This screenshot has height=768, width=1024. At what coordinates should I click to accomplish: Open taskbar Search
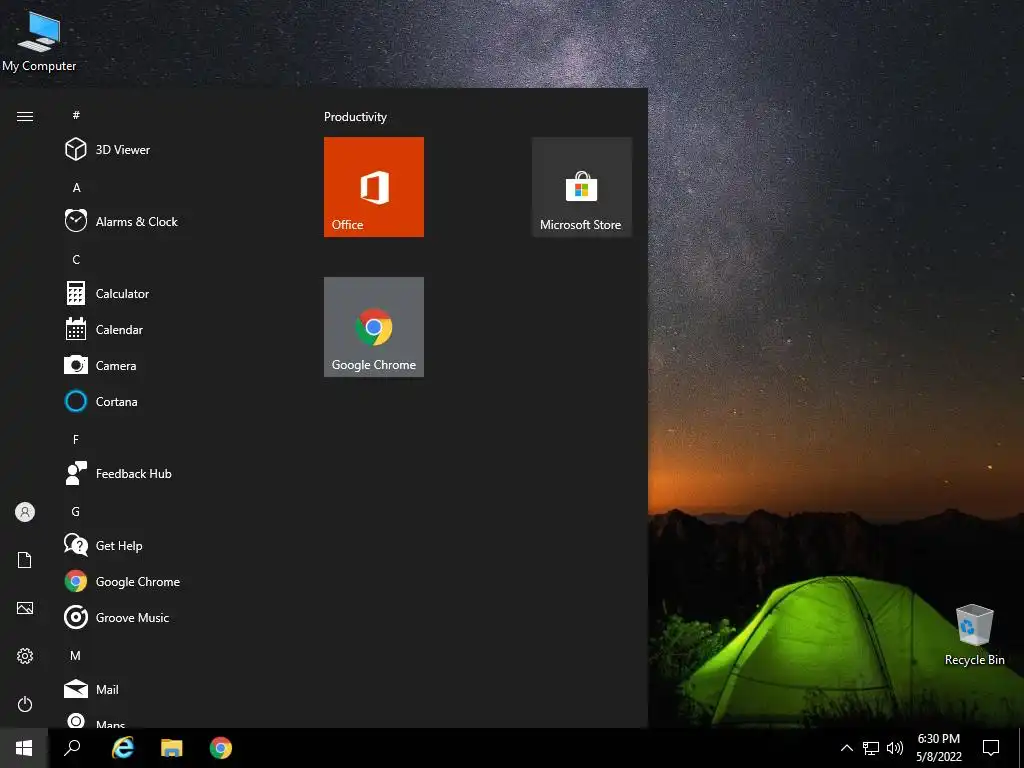click(x=72, y=748)
